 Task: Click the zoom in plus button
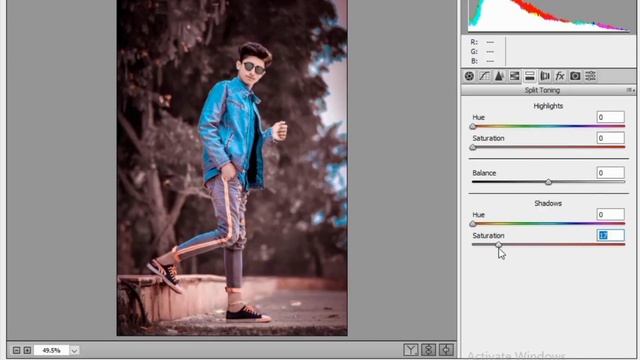[x=27, y=350]
